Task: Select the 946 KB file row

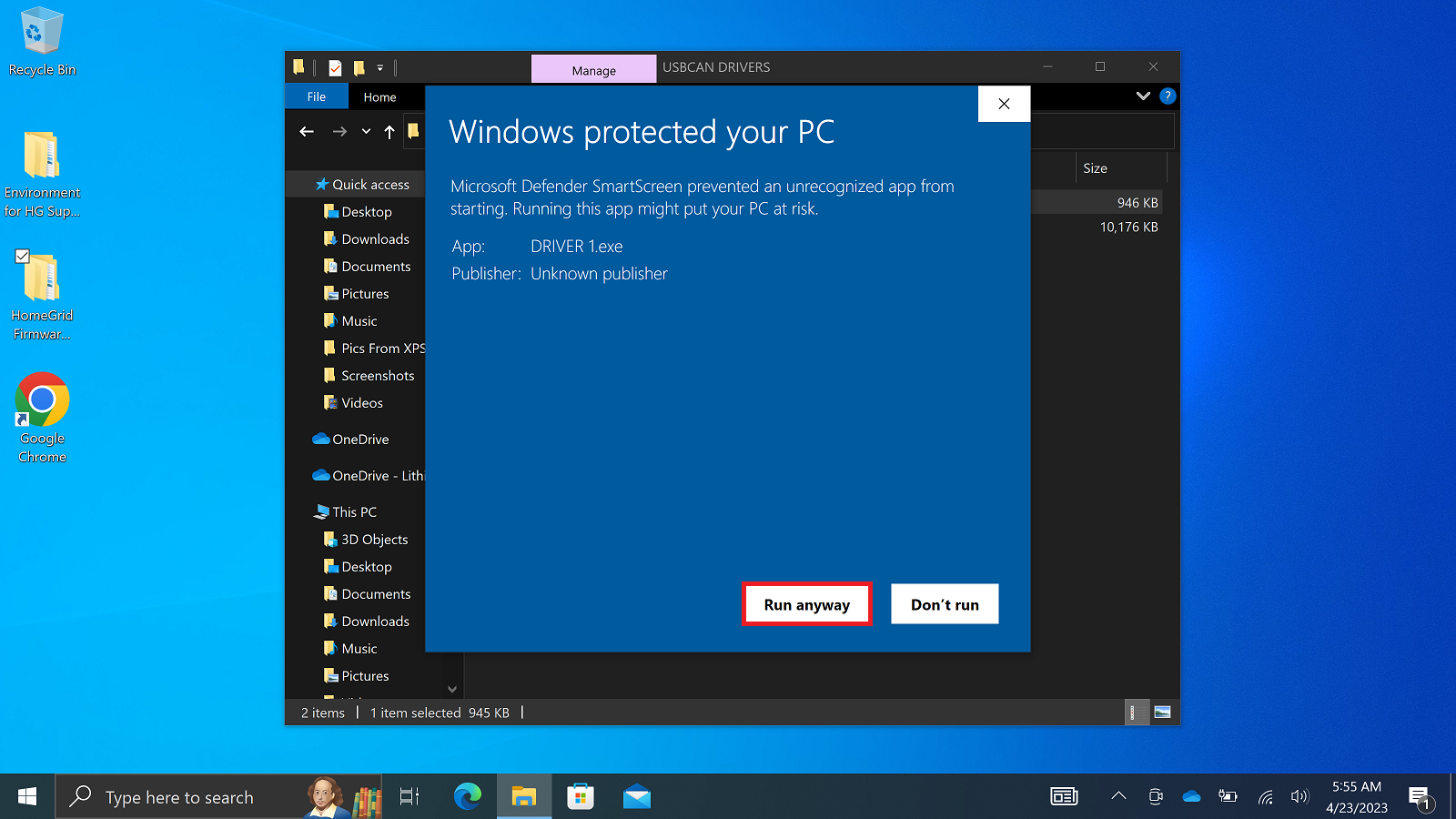Action: 1097,202
